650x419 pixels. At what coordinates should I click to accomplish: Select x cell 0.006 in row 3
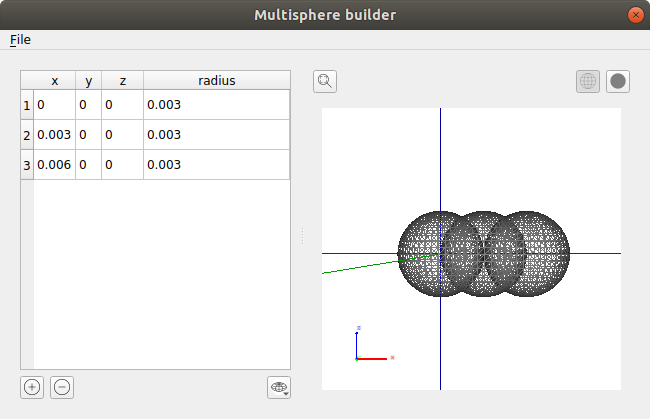54,165
